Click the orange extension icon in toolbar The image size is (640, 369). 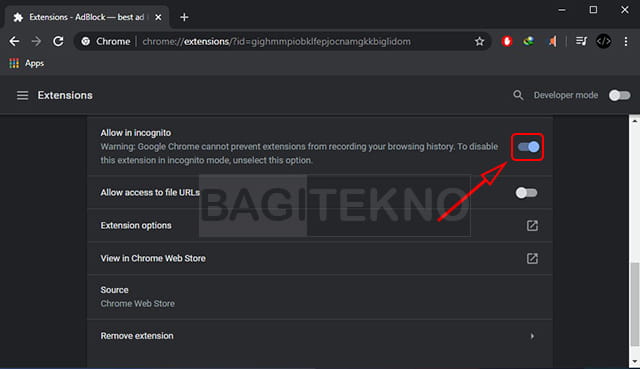[552, 41]
